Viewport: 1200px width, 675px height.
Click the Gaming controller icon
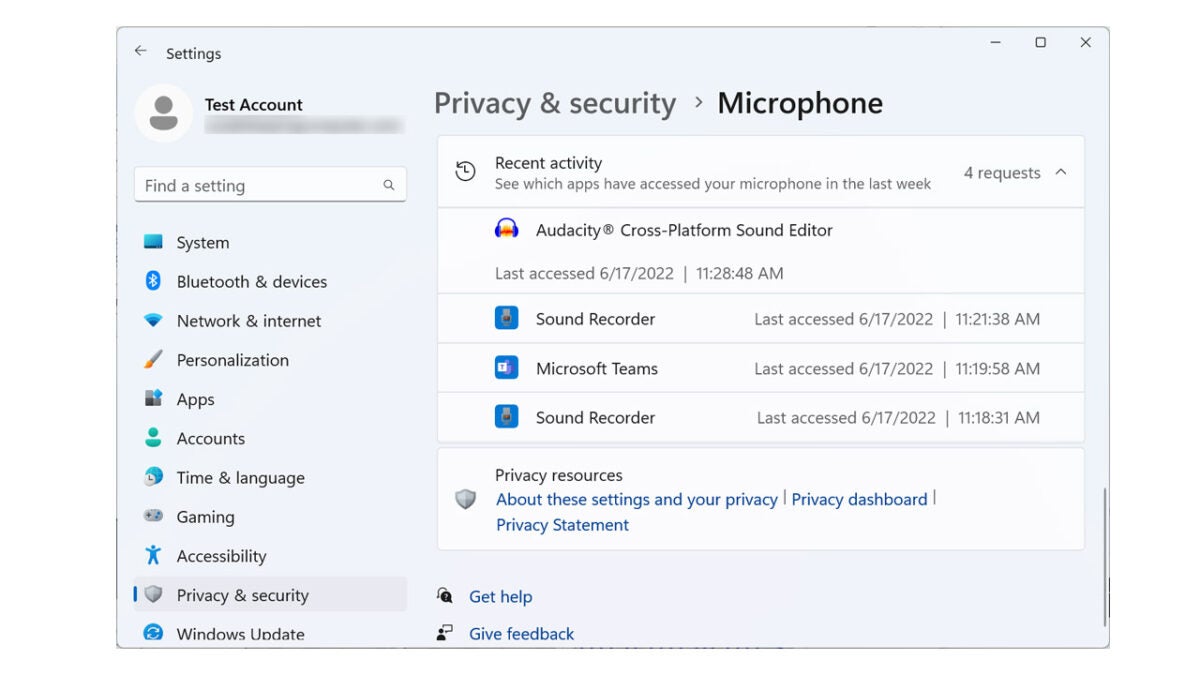pos(153,516)
